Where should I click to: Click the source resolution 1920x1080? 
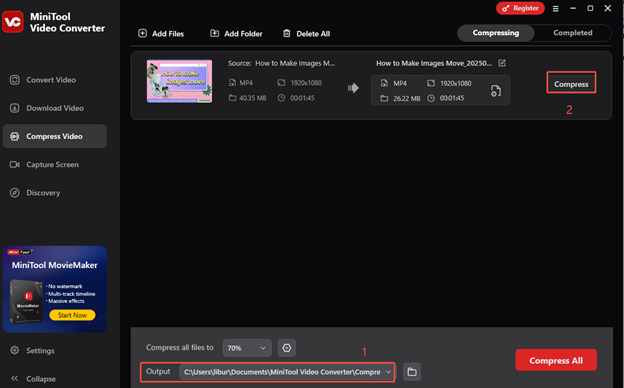click(306, 83)
